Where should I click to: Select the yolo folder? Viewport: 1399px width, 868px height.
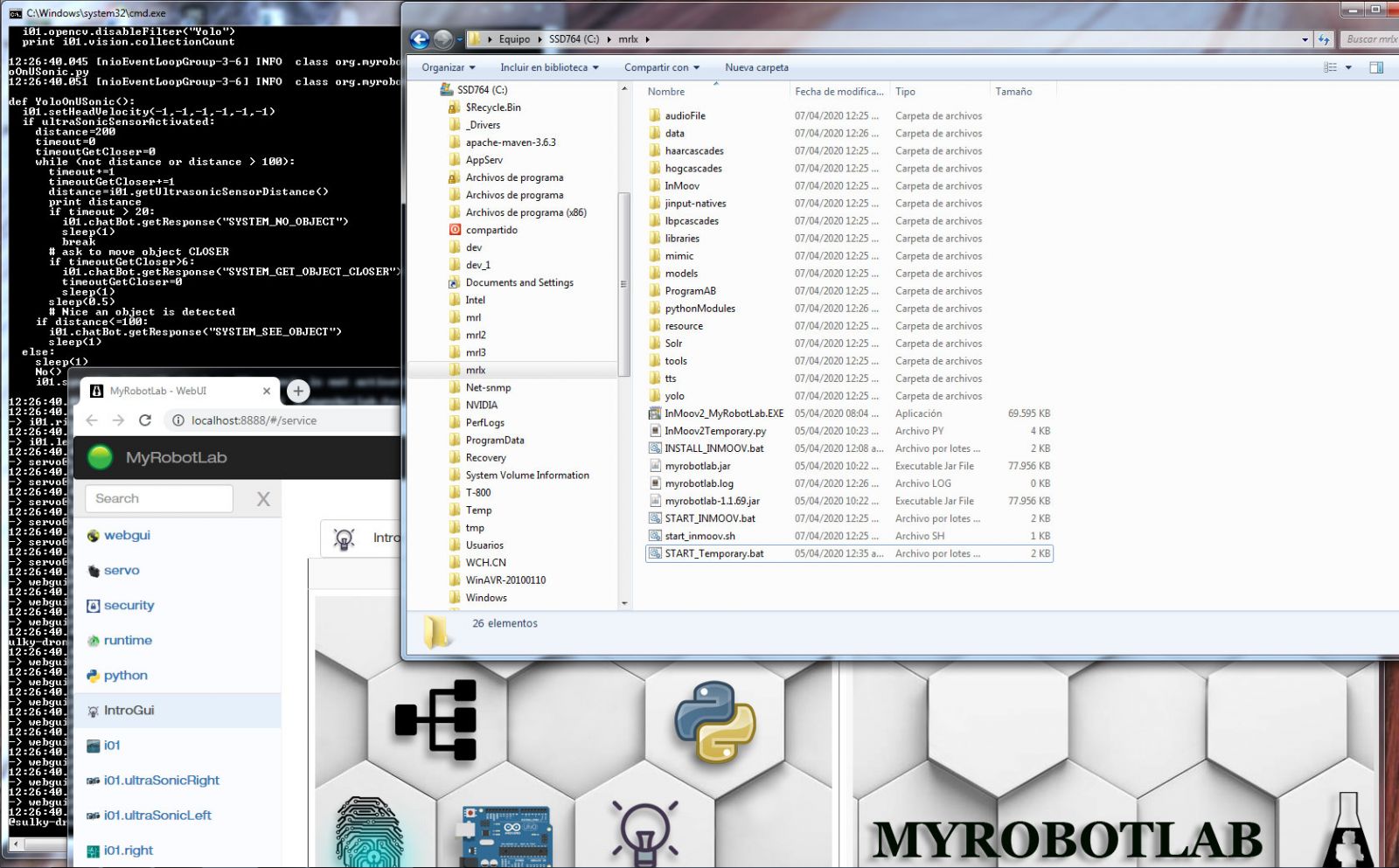[x=674, y=396]
